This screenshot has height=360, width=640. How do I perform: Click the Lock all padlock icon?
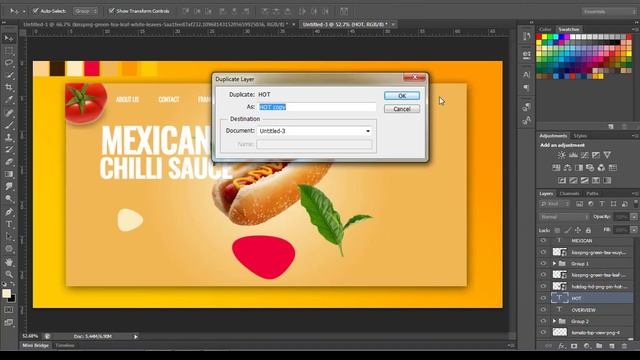coord(588,231)
